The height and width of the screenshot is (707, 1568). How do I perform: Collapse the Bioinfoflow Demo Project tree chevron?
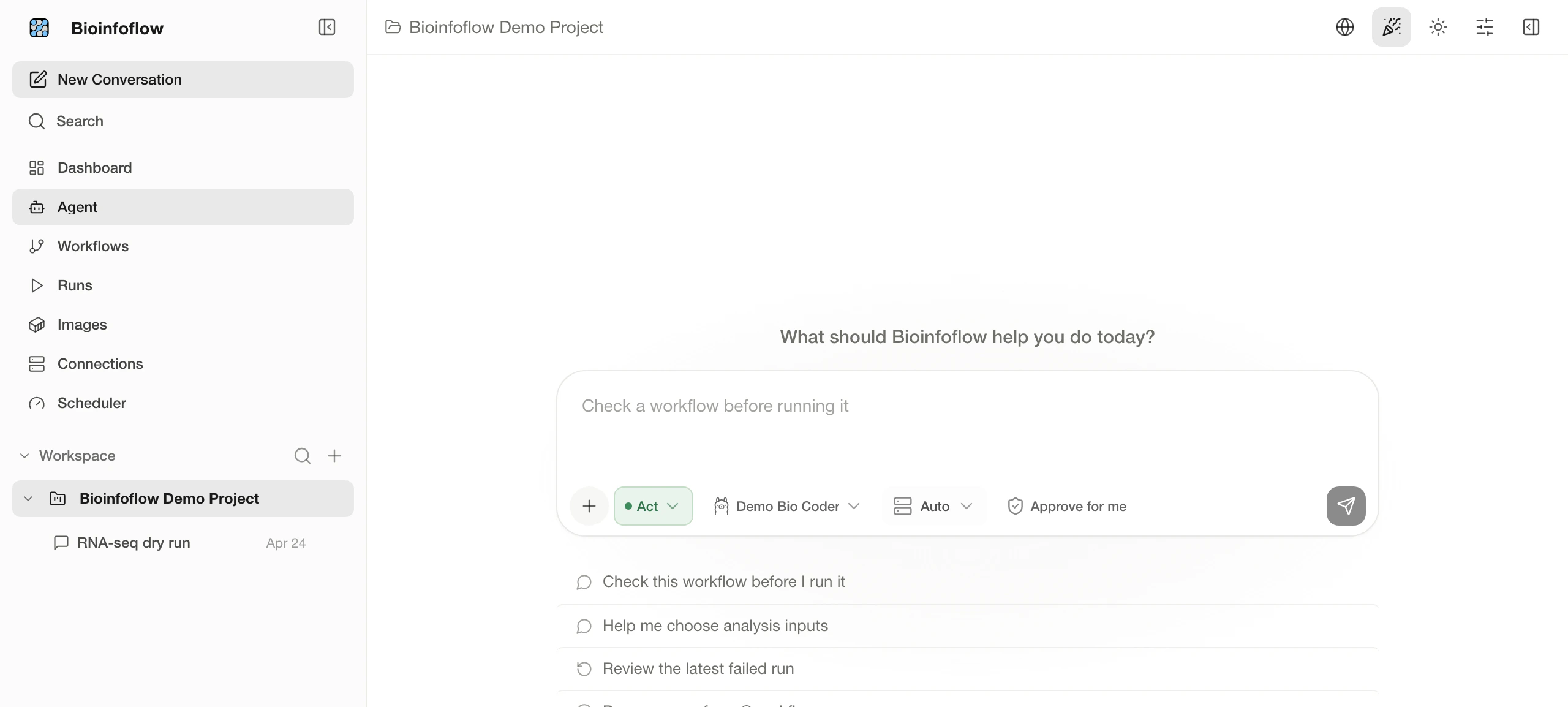[x=28, y=499]
